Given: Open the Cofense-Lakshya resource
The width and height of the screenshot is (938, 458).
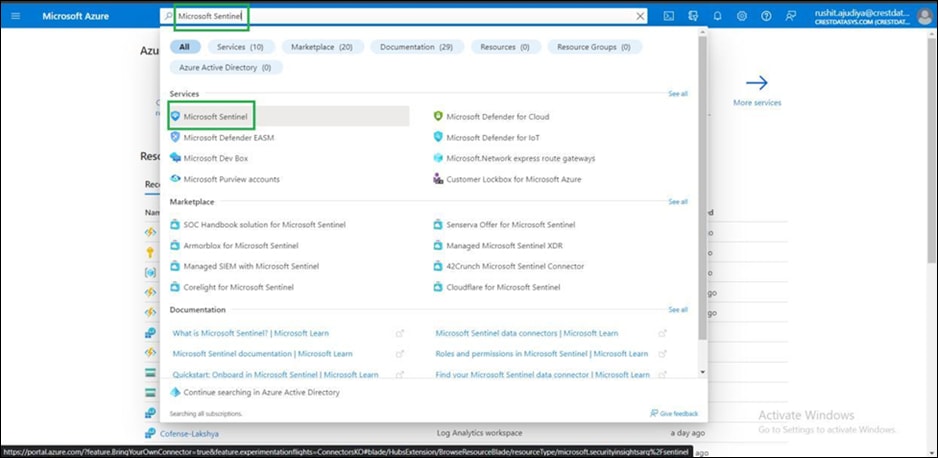Looking at the screenshot, I should [191, 433].
